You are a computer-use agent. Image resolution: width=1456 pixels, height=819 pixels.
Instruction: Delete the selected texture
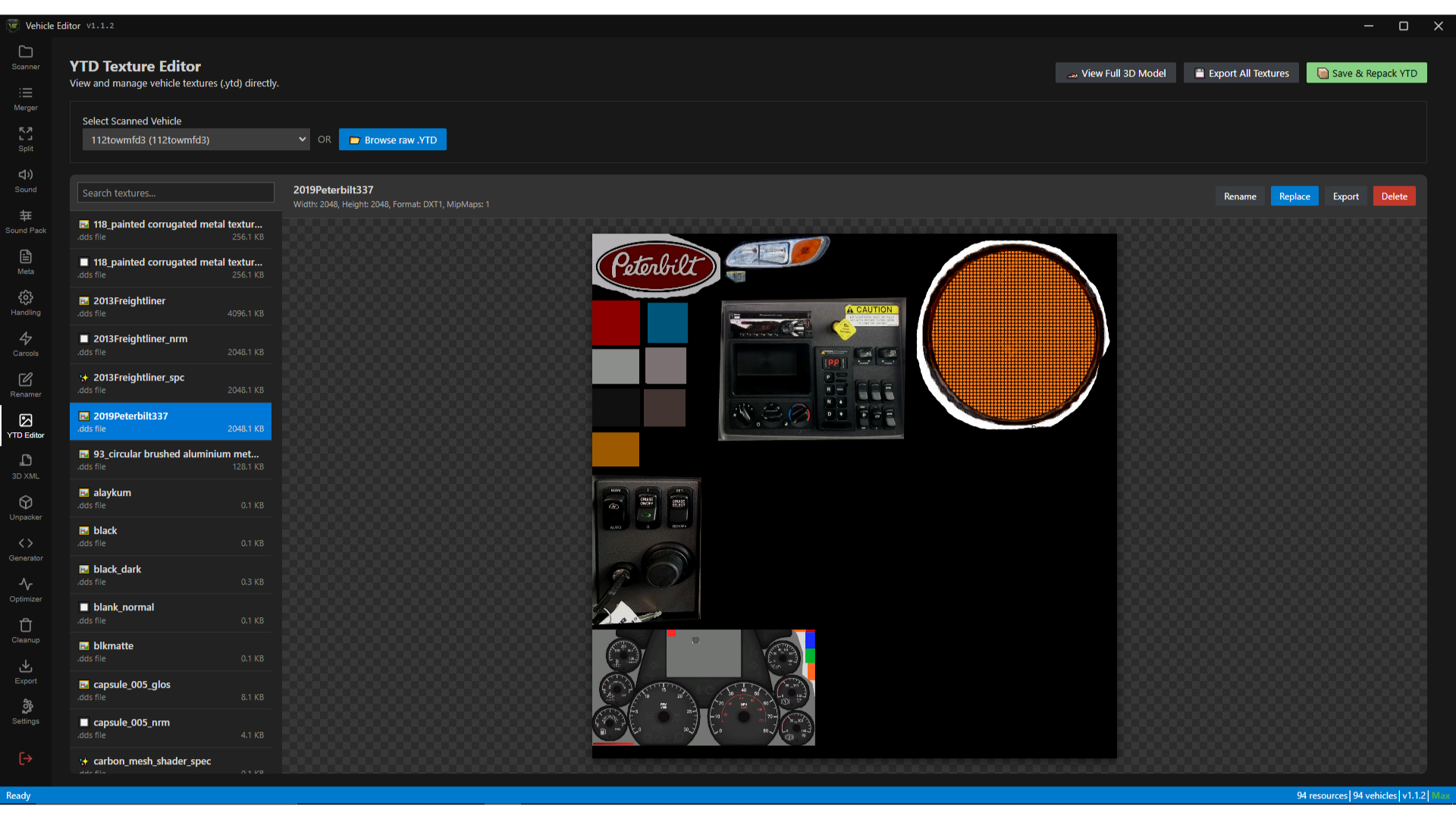(1394, 196)
